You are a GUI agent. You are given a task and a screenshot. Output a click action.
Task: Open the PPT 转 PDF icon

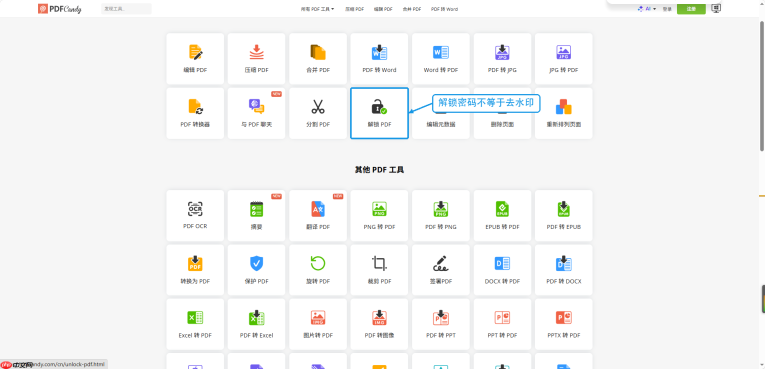click(502, 318)
